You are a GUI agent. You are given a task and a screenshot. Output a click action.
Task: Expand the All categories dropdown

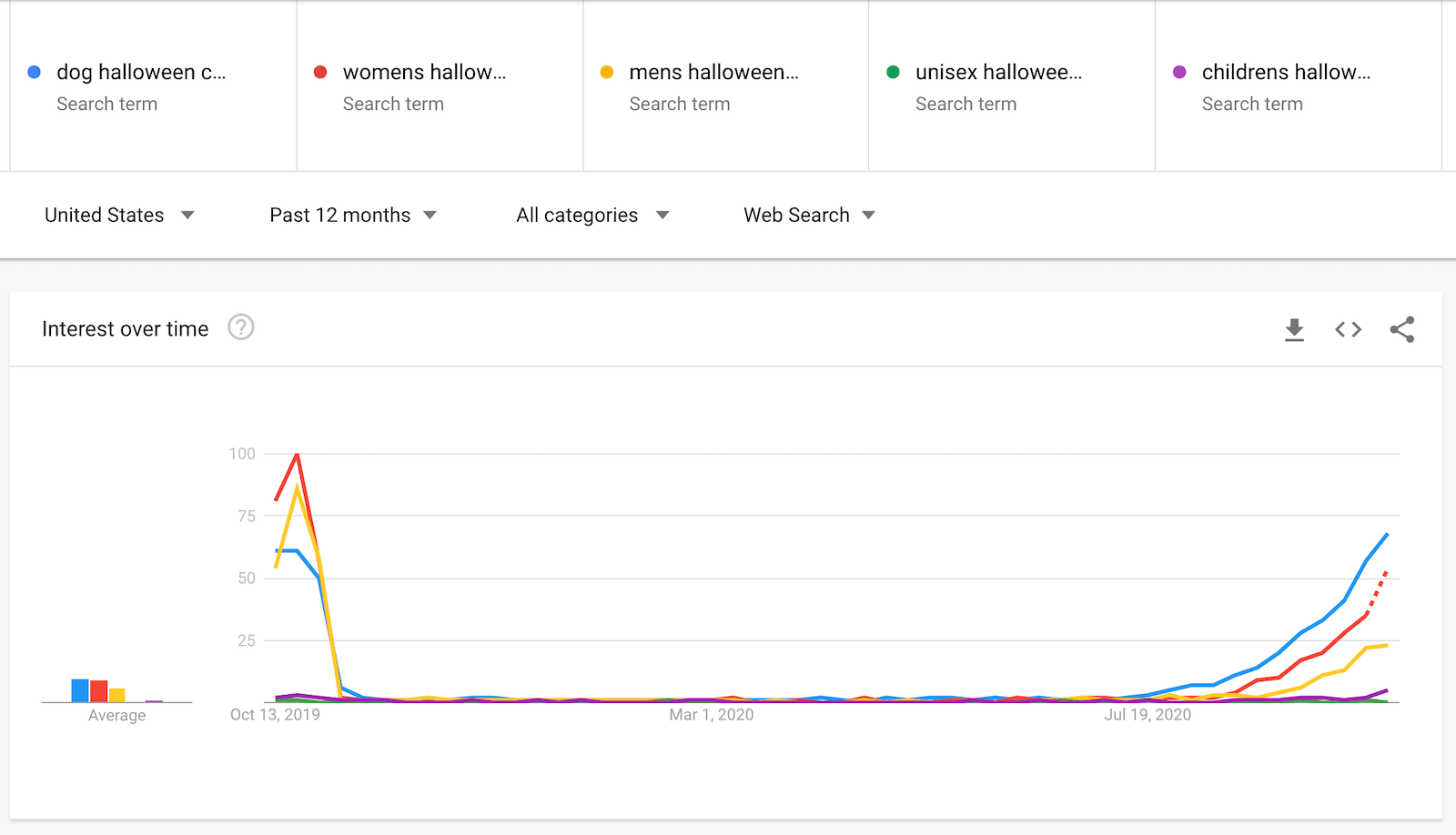click(x=592, y=215)
